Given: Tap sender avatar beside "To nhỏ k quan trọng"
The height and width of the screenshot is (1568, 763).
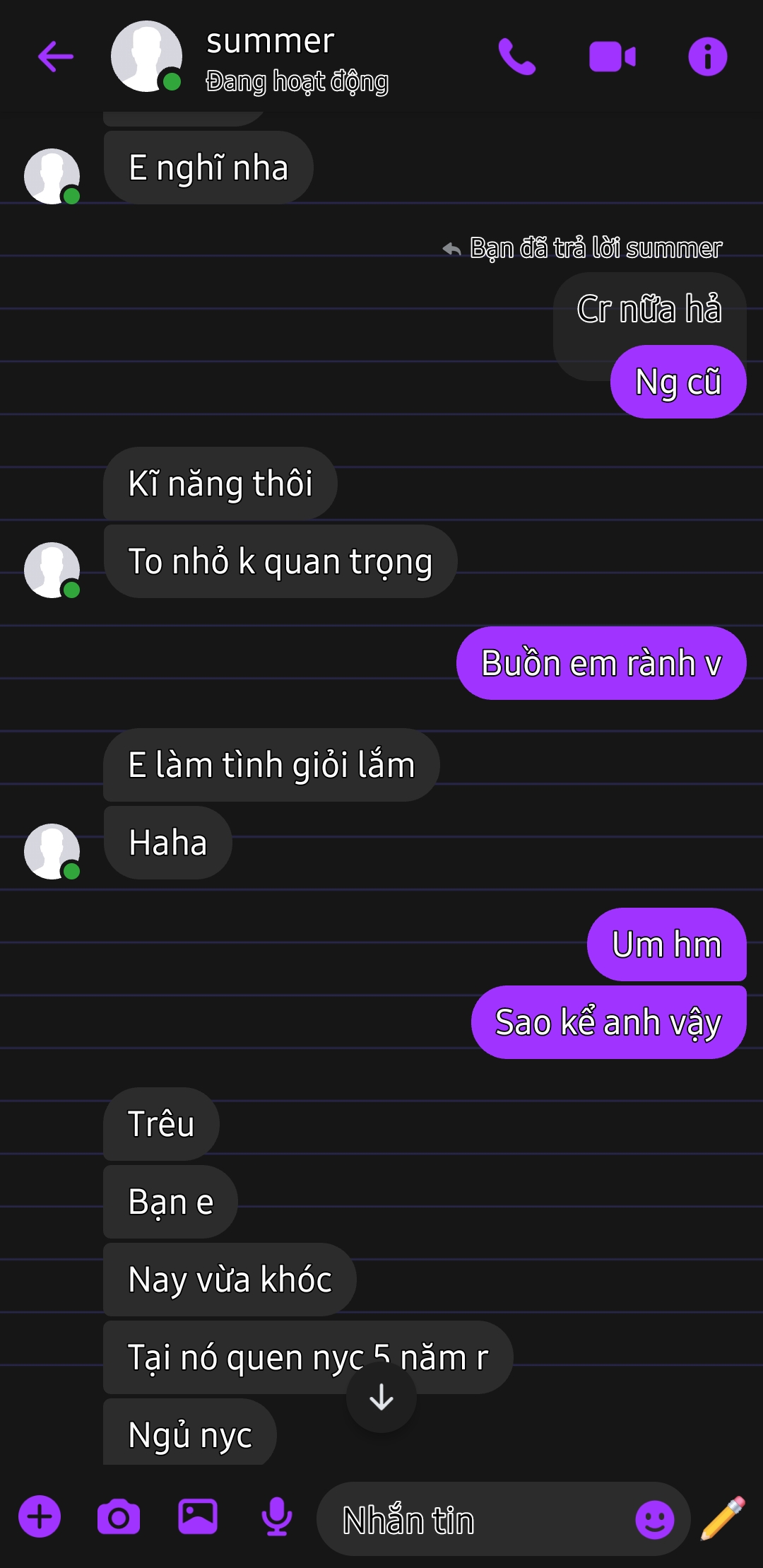Looking at the screenshot, I should [x=52, y=570].
